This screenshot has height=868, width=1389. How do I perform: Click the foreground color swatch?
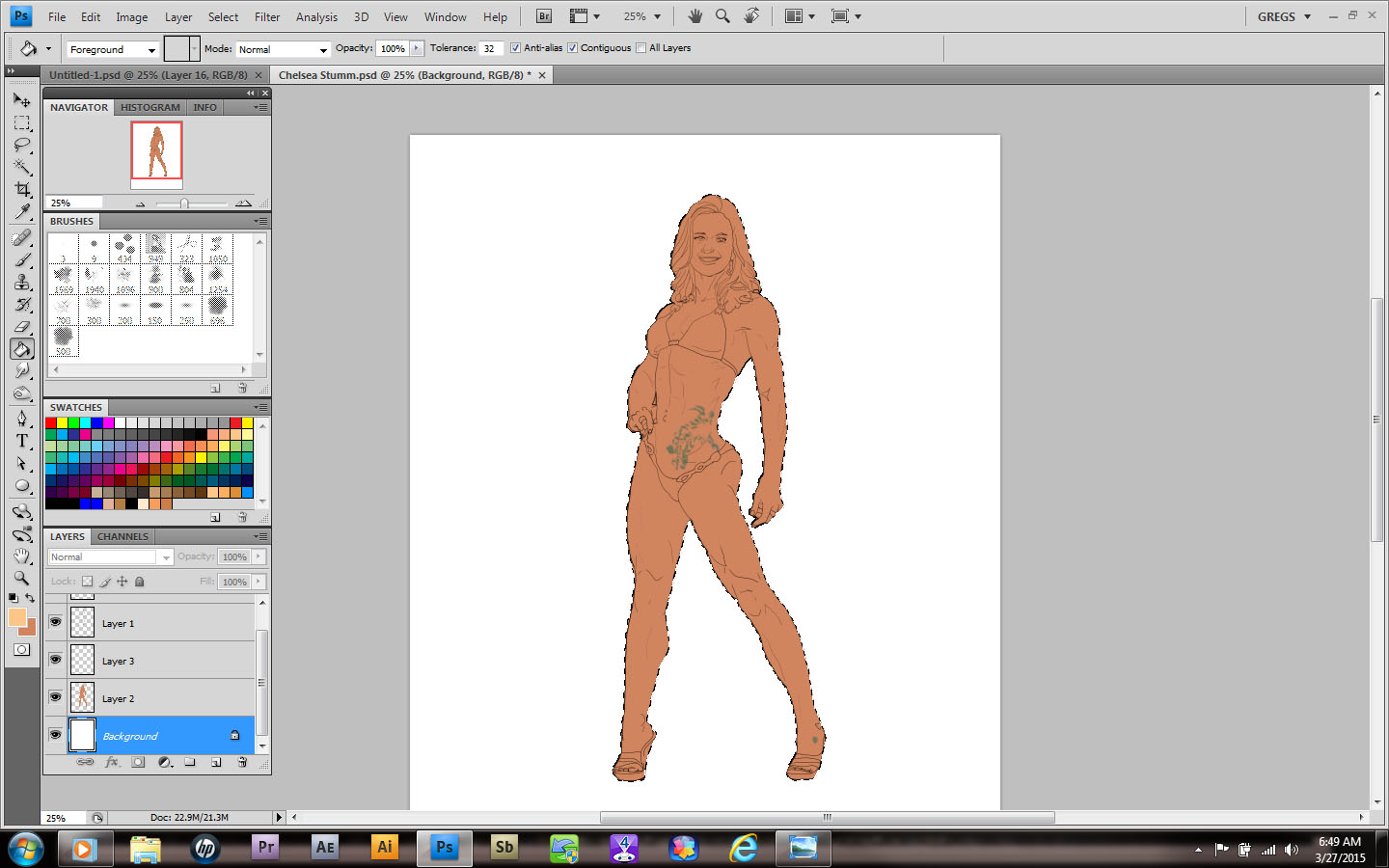coord(16,617)
